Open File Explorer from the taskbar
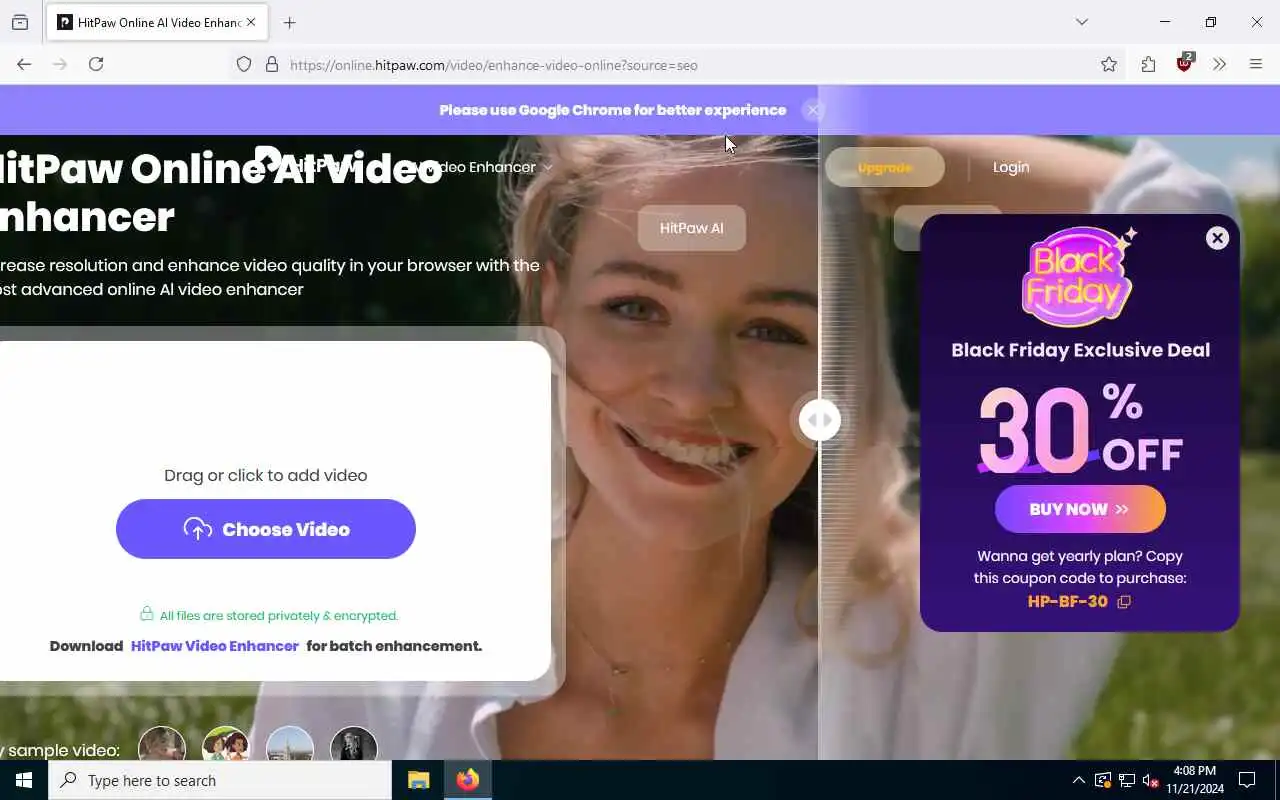The image size is (1280, 800). point(418,780)
